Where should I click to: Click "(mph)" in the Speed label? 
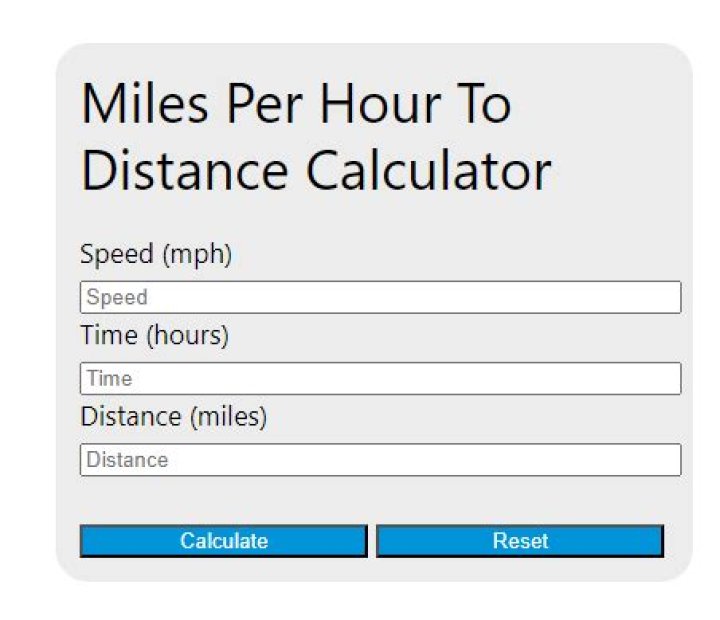195,255
